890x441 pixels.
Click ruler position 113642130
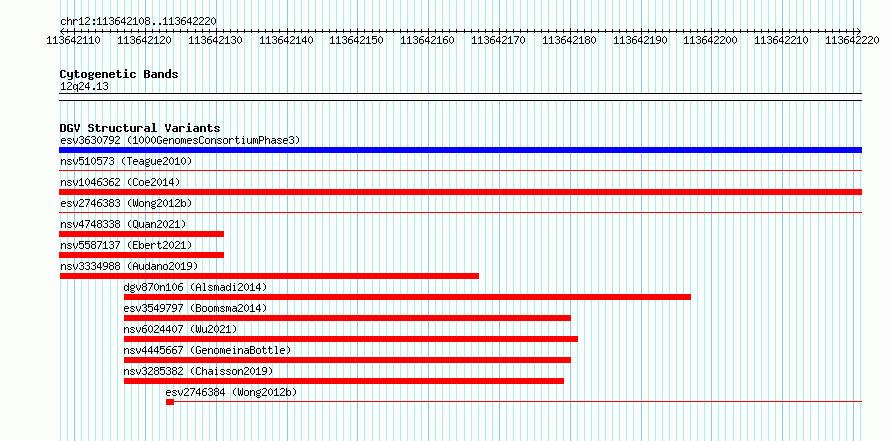216,40
